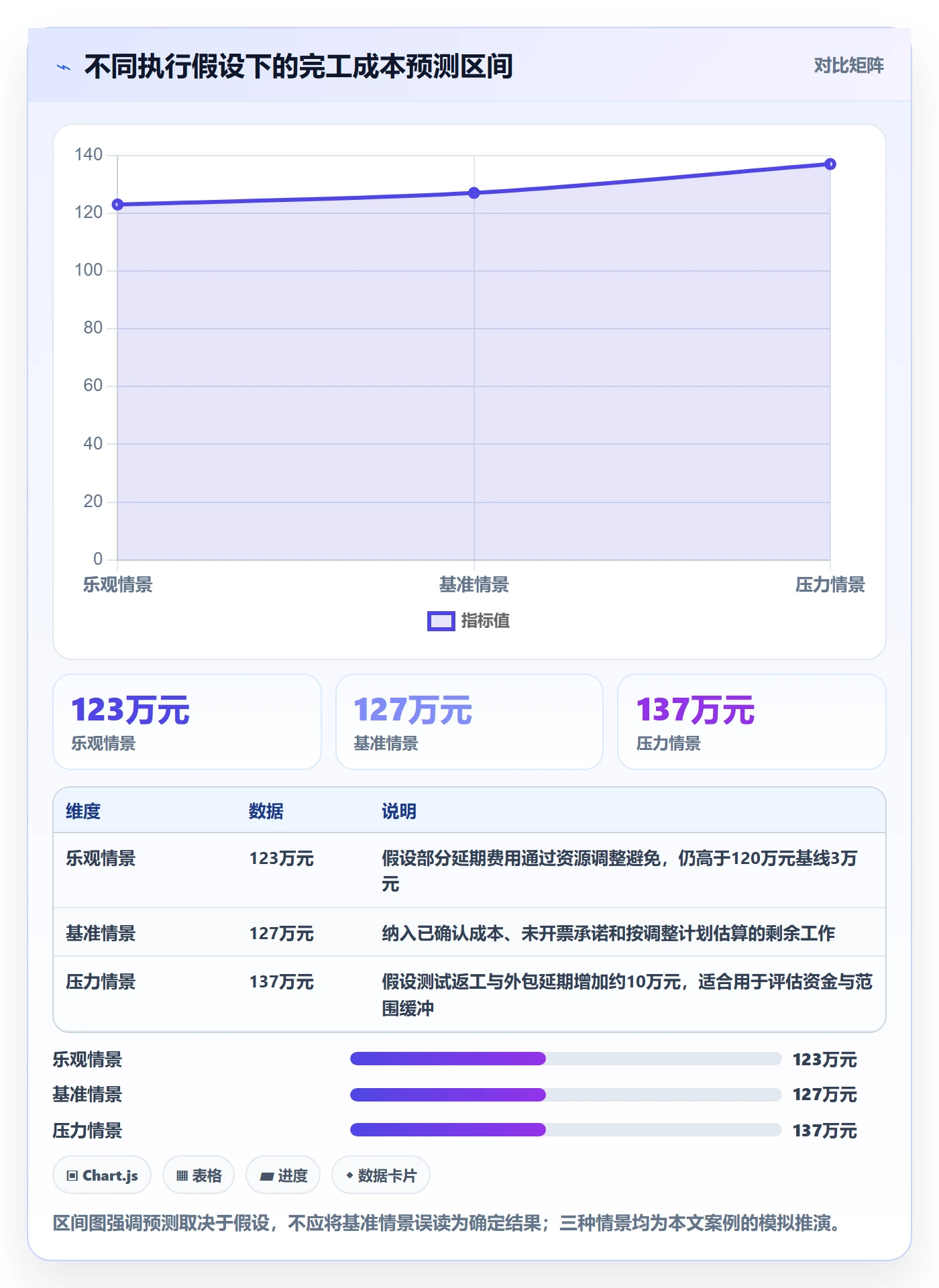Click the 说明 column header
The width and height of the screenshot is (939, 1288).
point(399,811)
